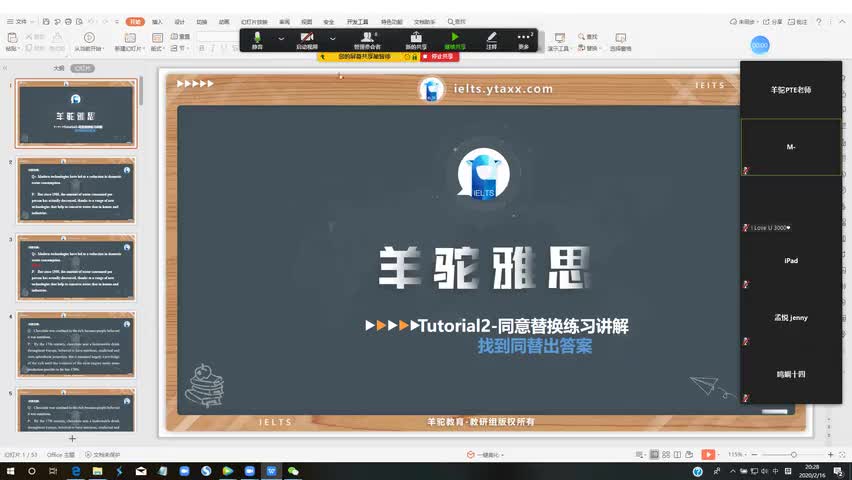Click the Find (查找) button in ribbon
This screenshot has width=852, height=480.
point(588,36)
